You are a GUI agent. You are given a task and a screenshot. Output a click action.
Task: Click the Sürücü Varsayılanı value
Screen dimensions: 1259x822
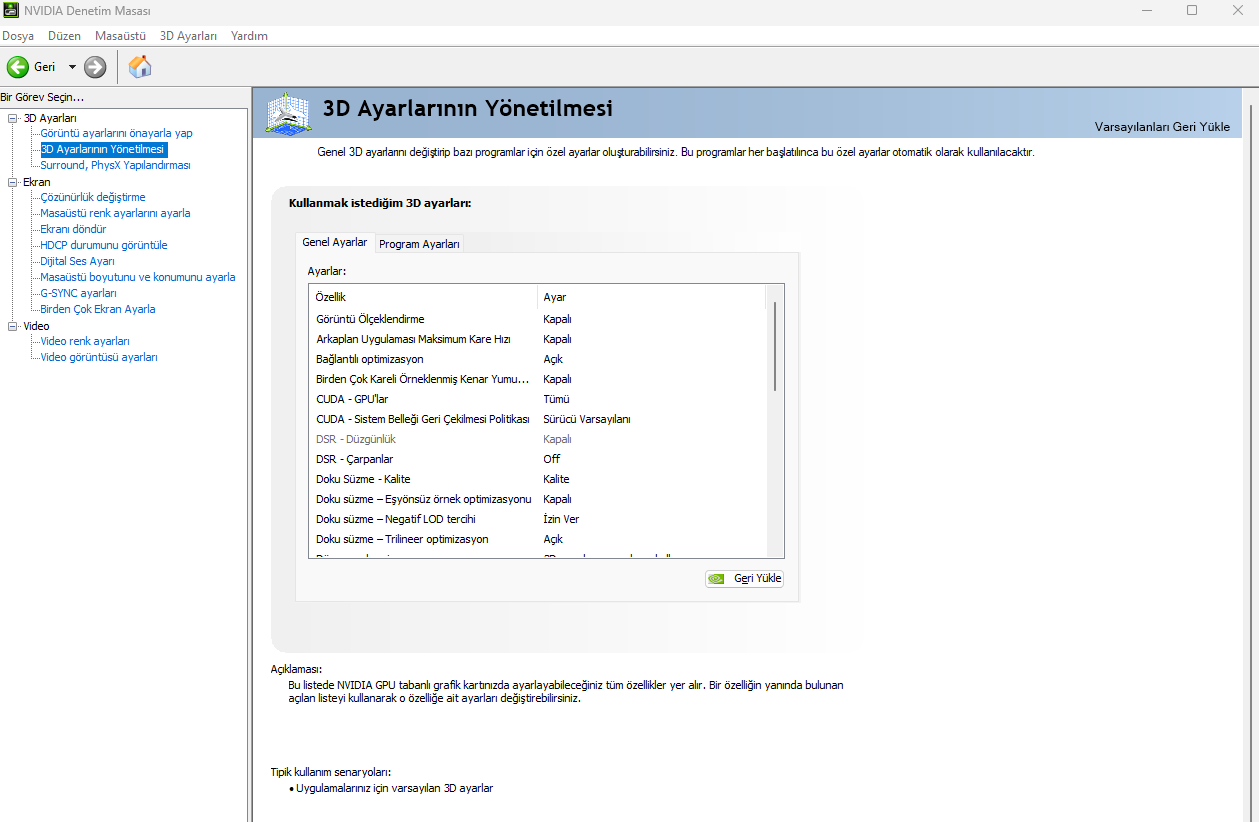pyautogui.click(x=587, y=419)
